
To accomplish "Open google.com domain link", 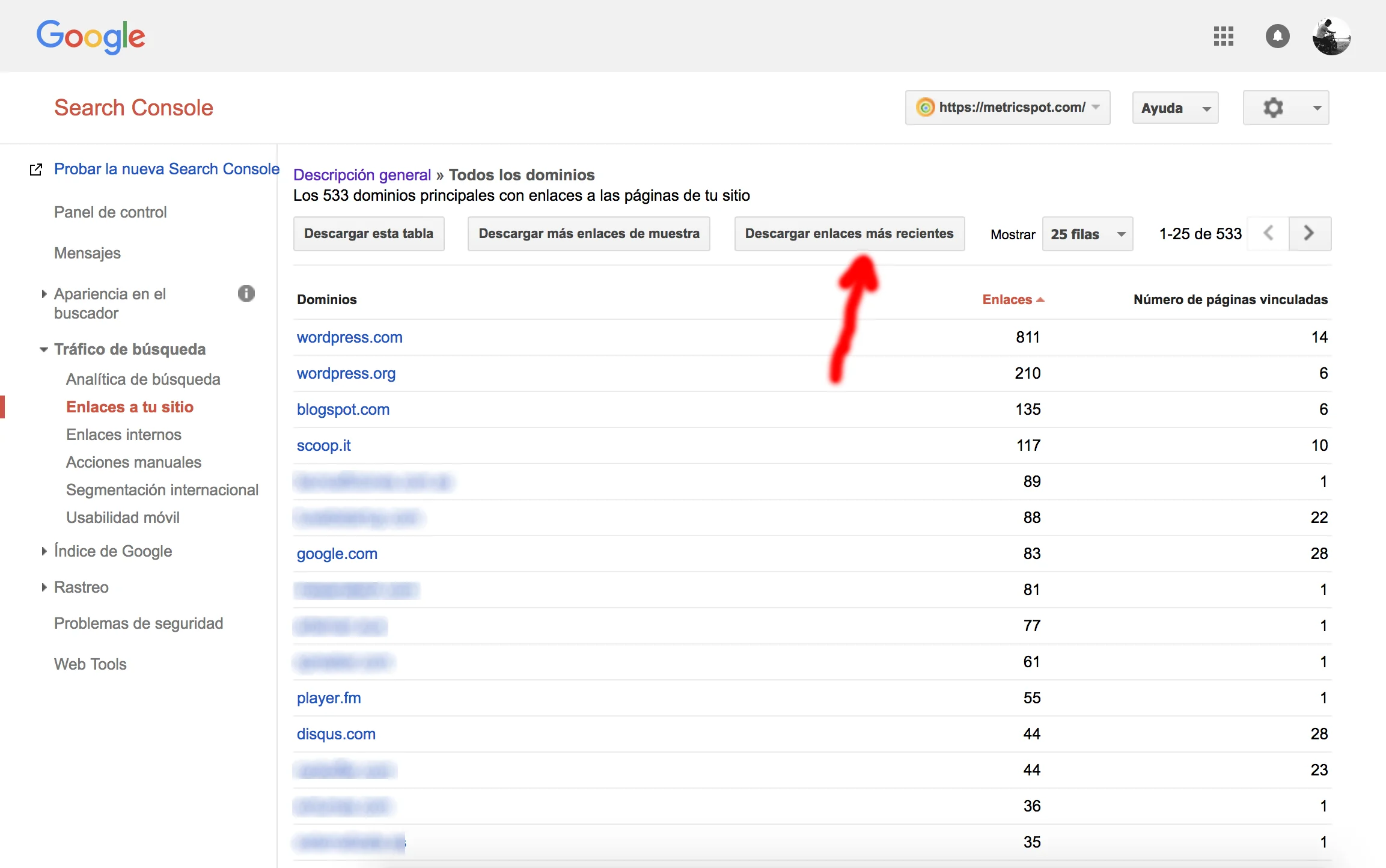I will (x=337, y=554).
